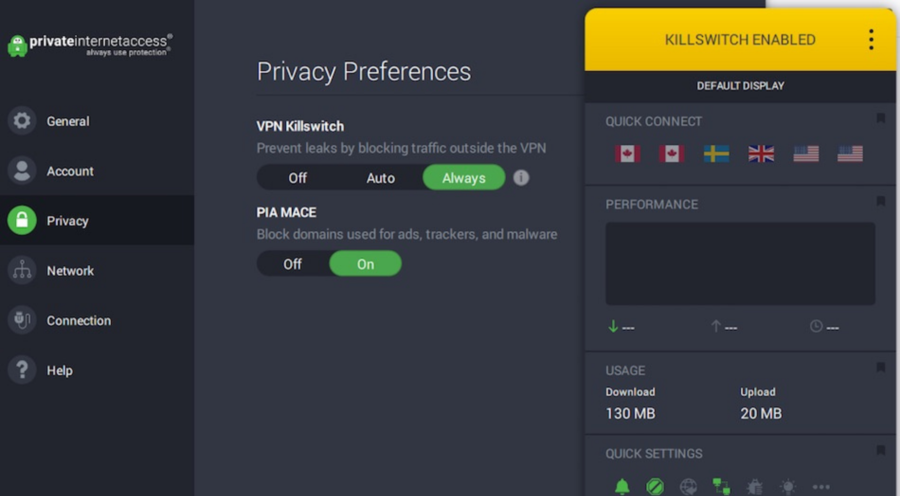Set VPN Killswitch to Off
Viewport: 900px width, 496px height.
pyautogui.click(x=298, y=178)
